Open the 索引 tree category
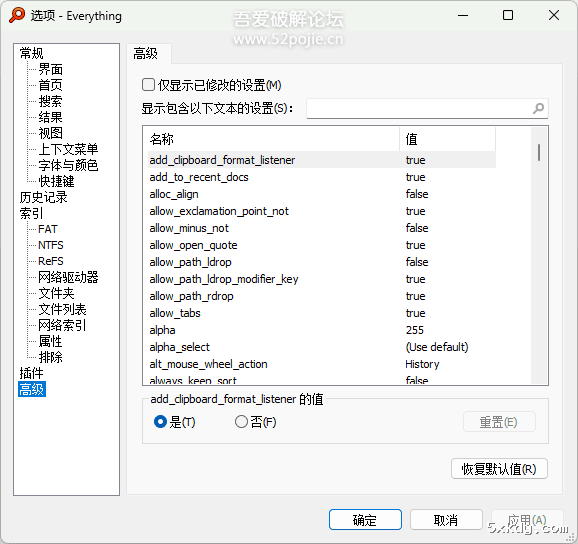 (32, 213)
